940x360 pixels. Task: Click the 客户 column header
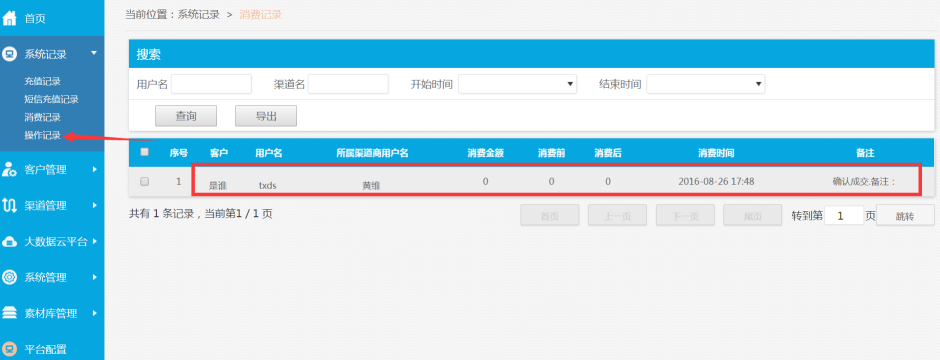[219, 153]
